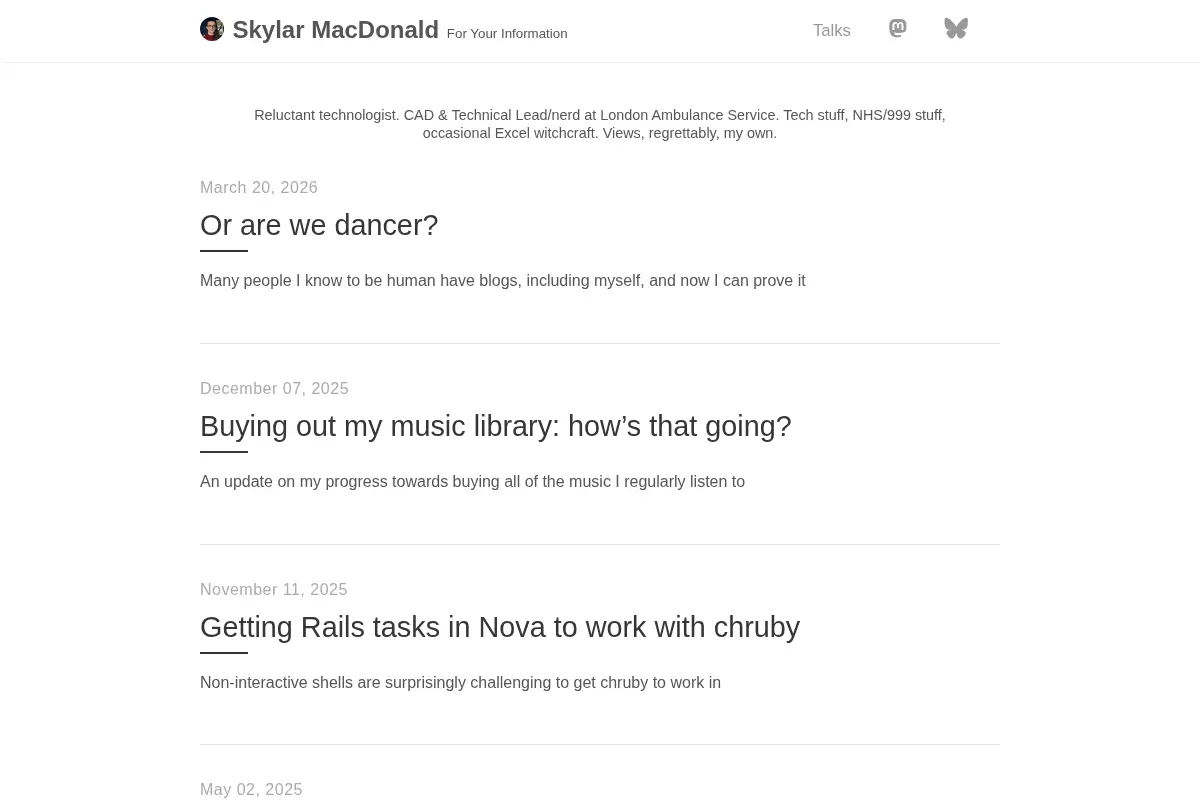
Task: Open 'Getting Rails tasks in Nova' post
Action: pyautogui.click(x=500, y=627)
